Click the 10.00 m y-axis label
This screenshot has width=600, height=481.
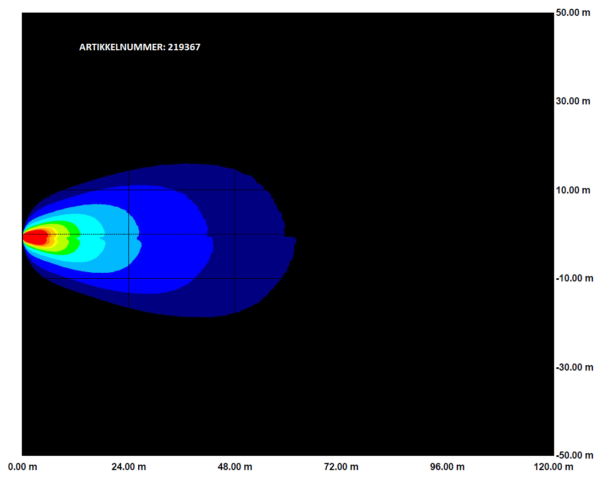tap(576, 190)
